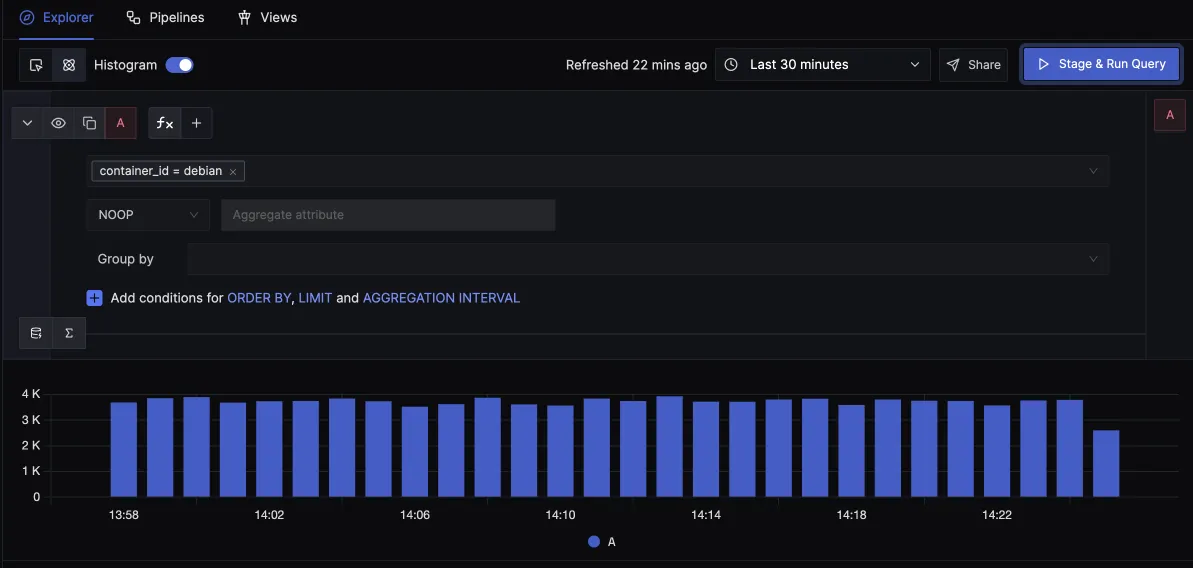Collapse query A with the chevron
Viewport: 1193px width, 568px height.
point(27,123)
